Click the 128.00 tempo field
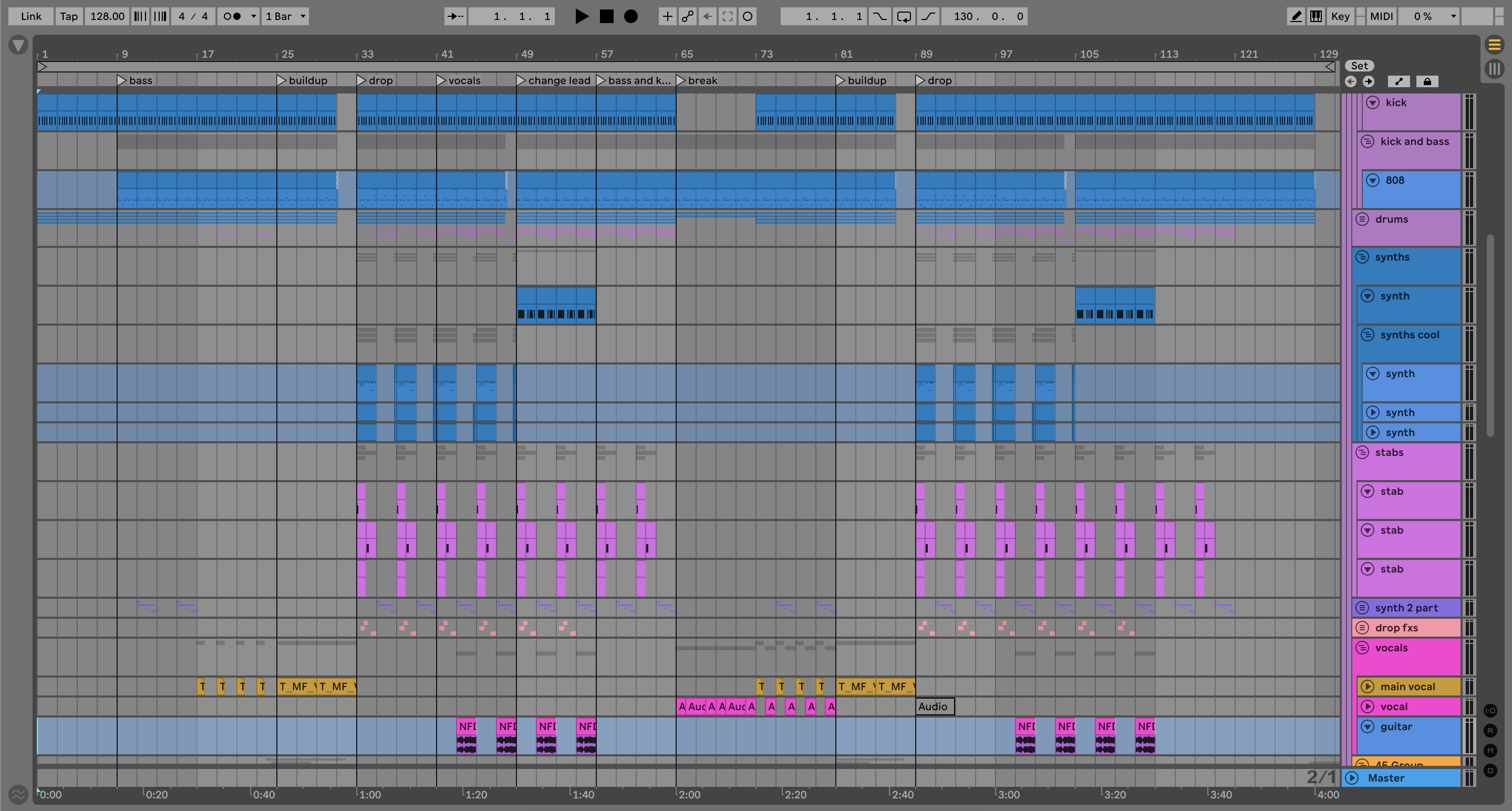This screenshot has width=1512, height=811. point(107,16)
